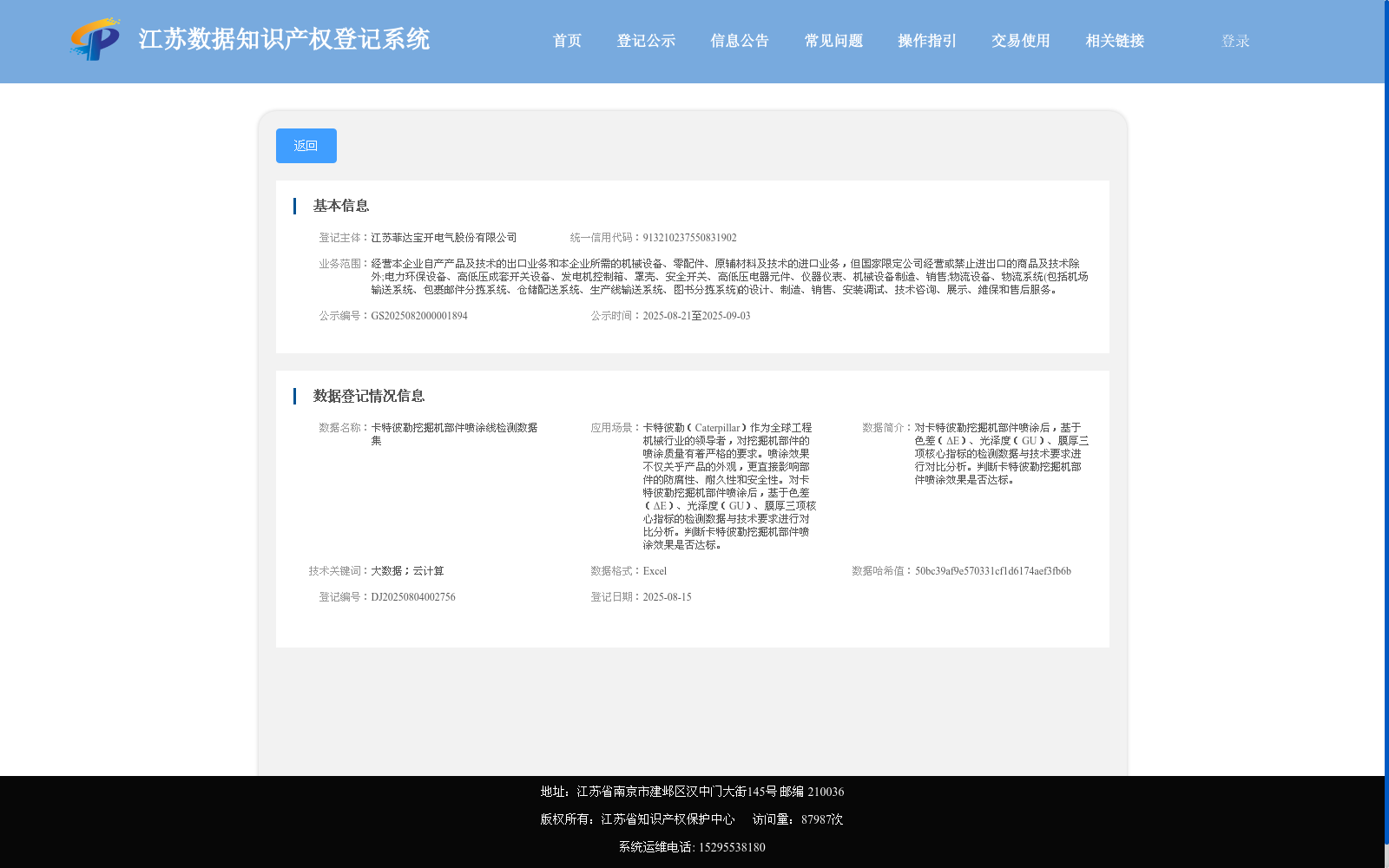Click the 应用场景 description text
The height and width of the screenshot is (868, 1389).
point(729,486)
